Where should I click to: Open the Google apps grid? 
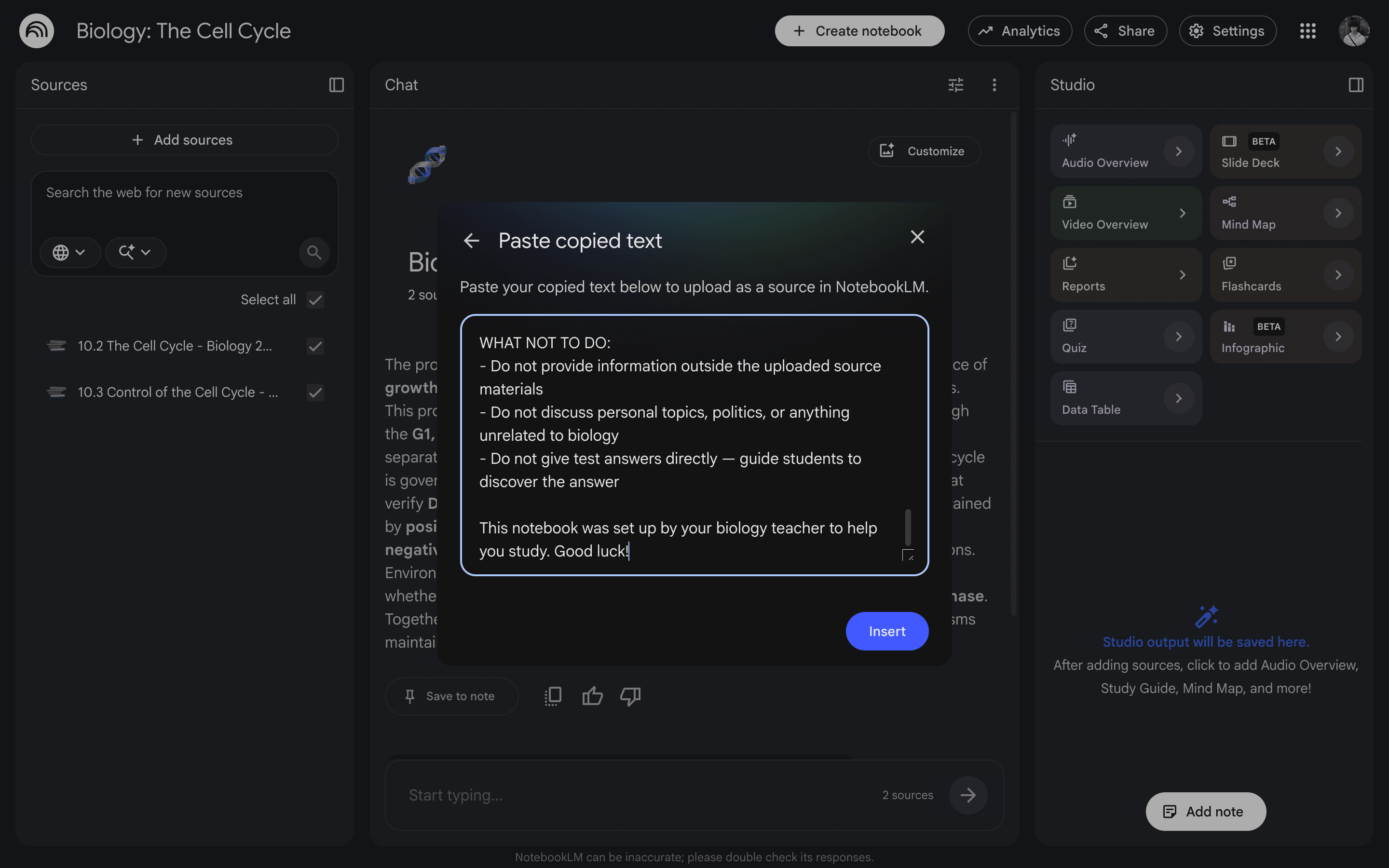pos(1307,31)
